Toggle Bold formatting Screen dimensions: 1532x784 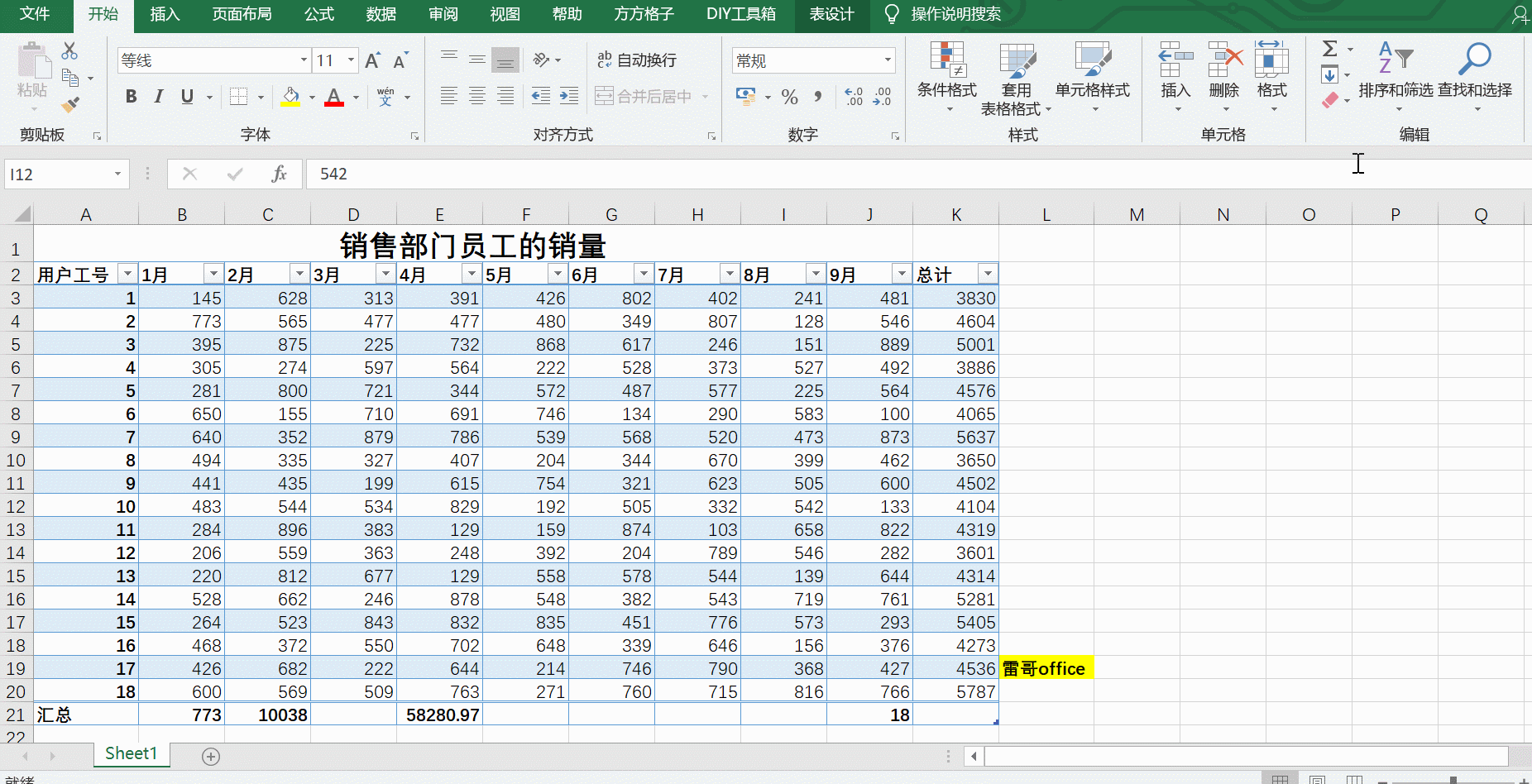(131, 97)
